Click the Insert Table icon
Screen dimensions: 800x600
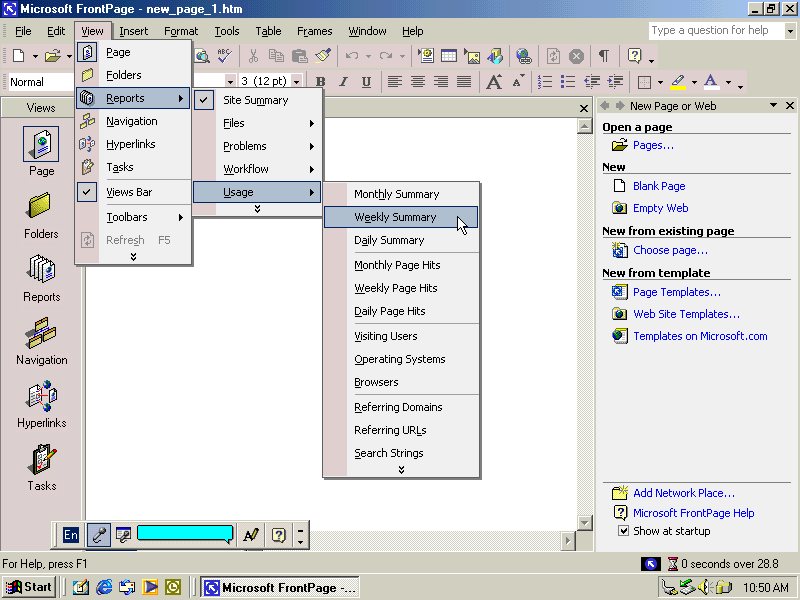(x=448, y=56)
